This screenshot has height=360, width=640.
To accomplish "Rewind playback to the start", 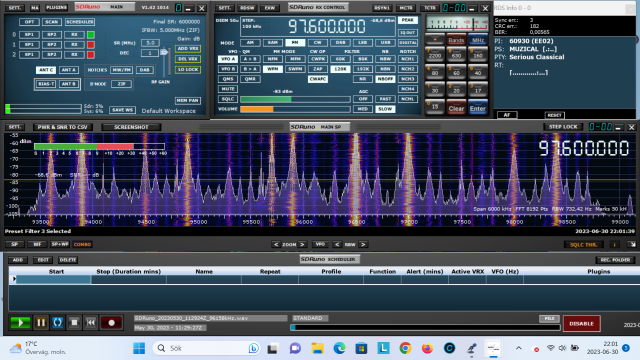I will [x=91, y=323].
